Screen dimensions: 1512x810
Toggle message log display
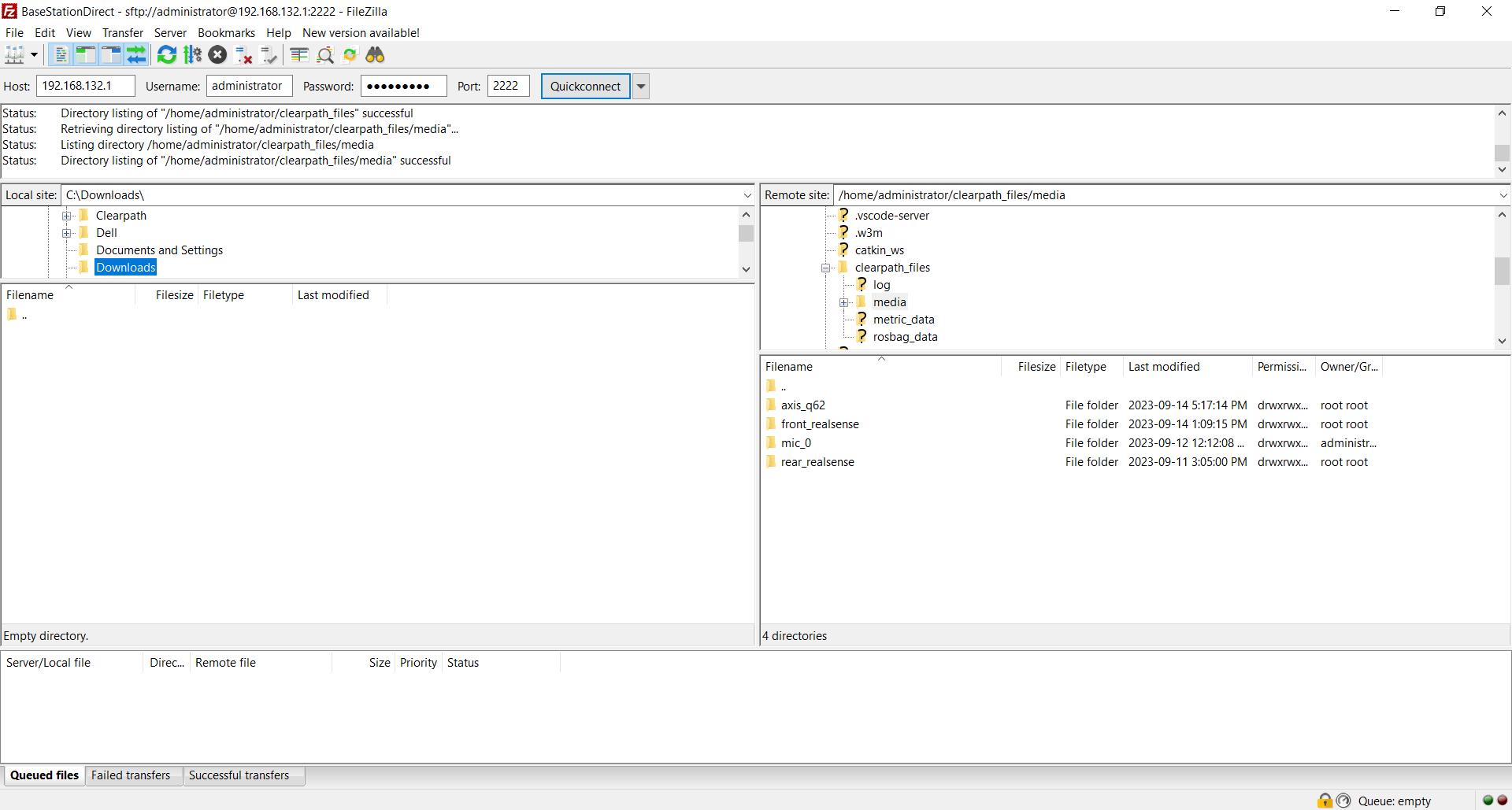point(61,55)
